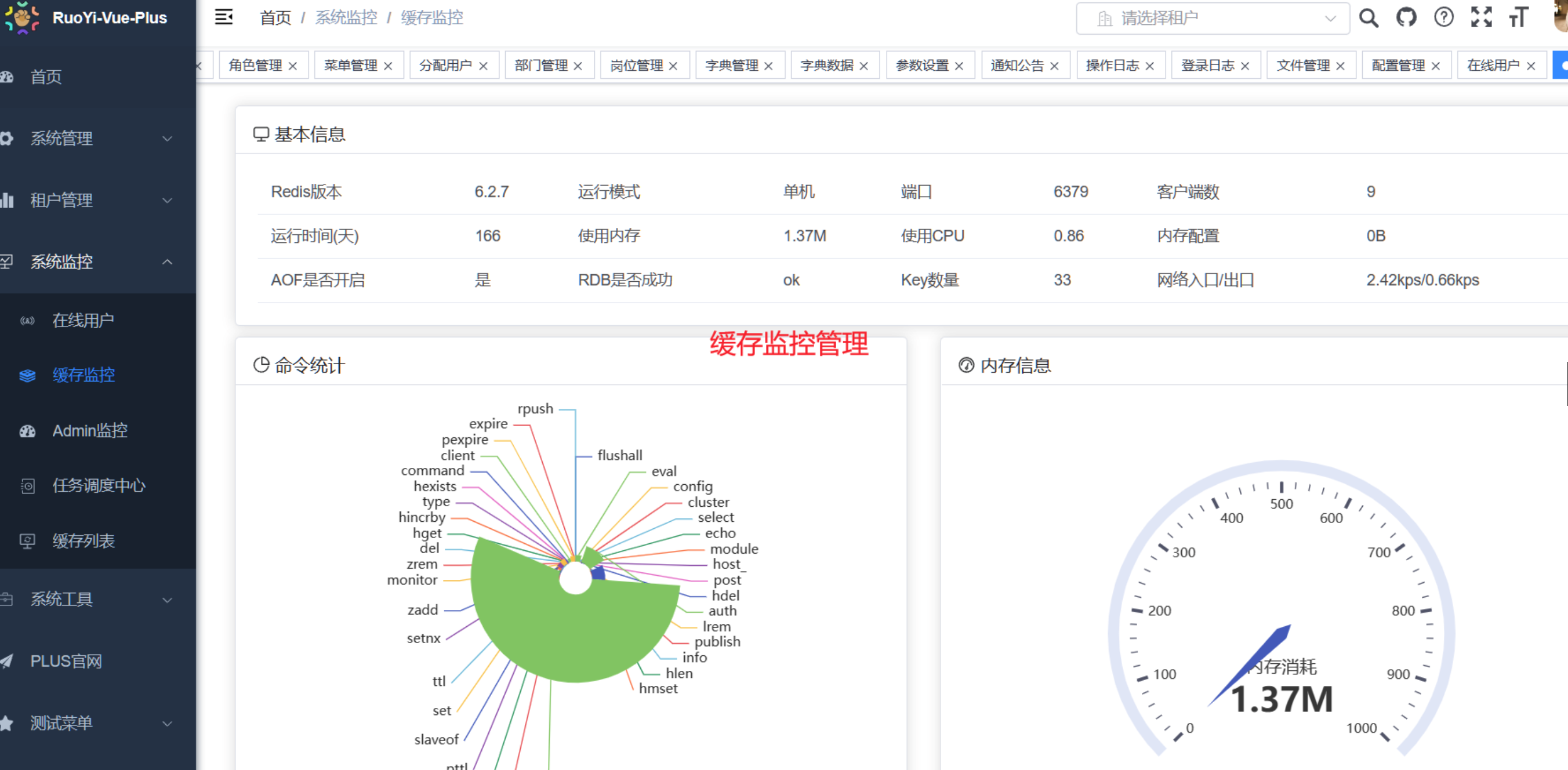Go to 首页 breadcrumb link
Screen dimensions: 1568x770
tap(275, 17)
